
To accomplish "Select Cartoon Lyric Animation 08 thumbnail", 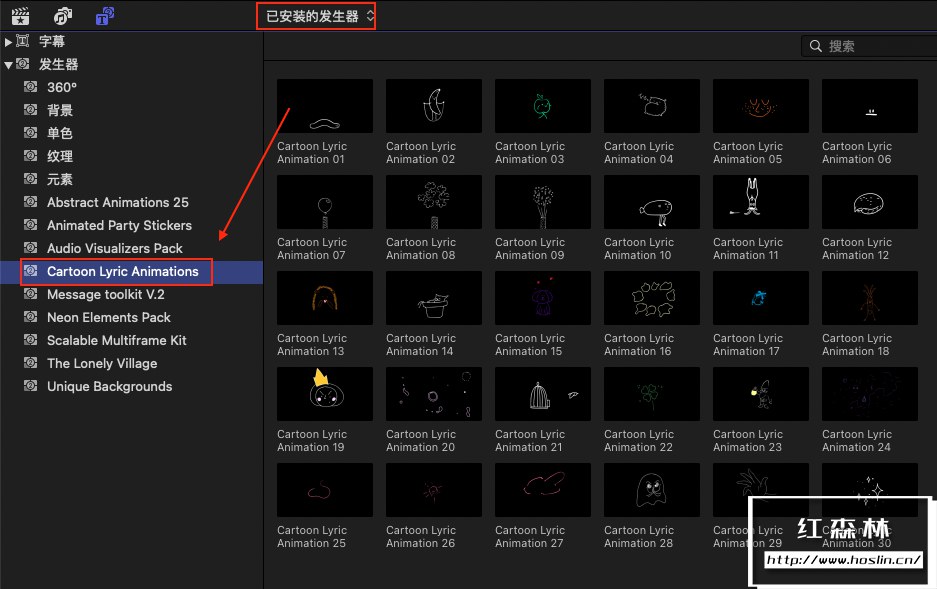I will point(434,202).
